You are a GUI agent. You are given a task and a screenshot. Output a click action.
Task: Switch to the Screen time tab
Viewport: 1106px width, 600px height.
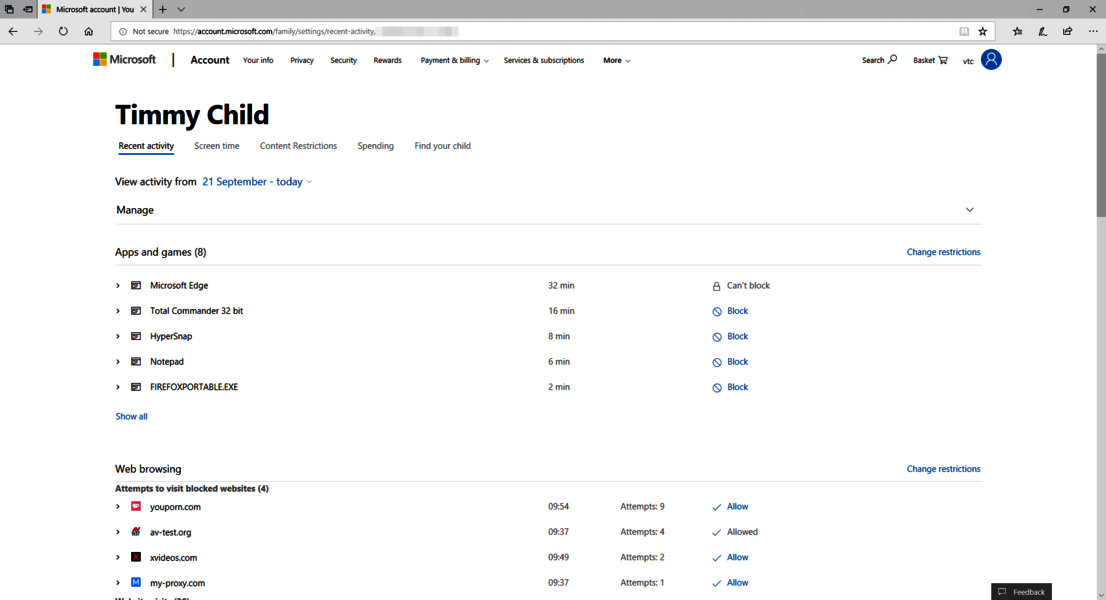[x=216, y=146]
